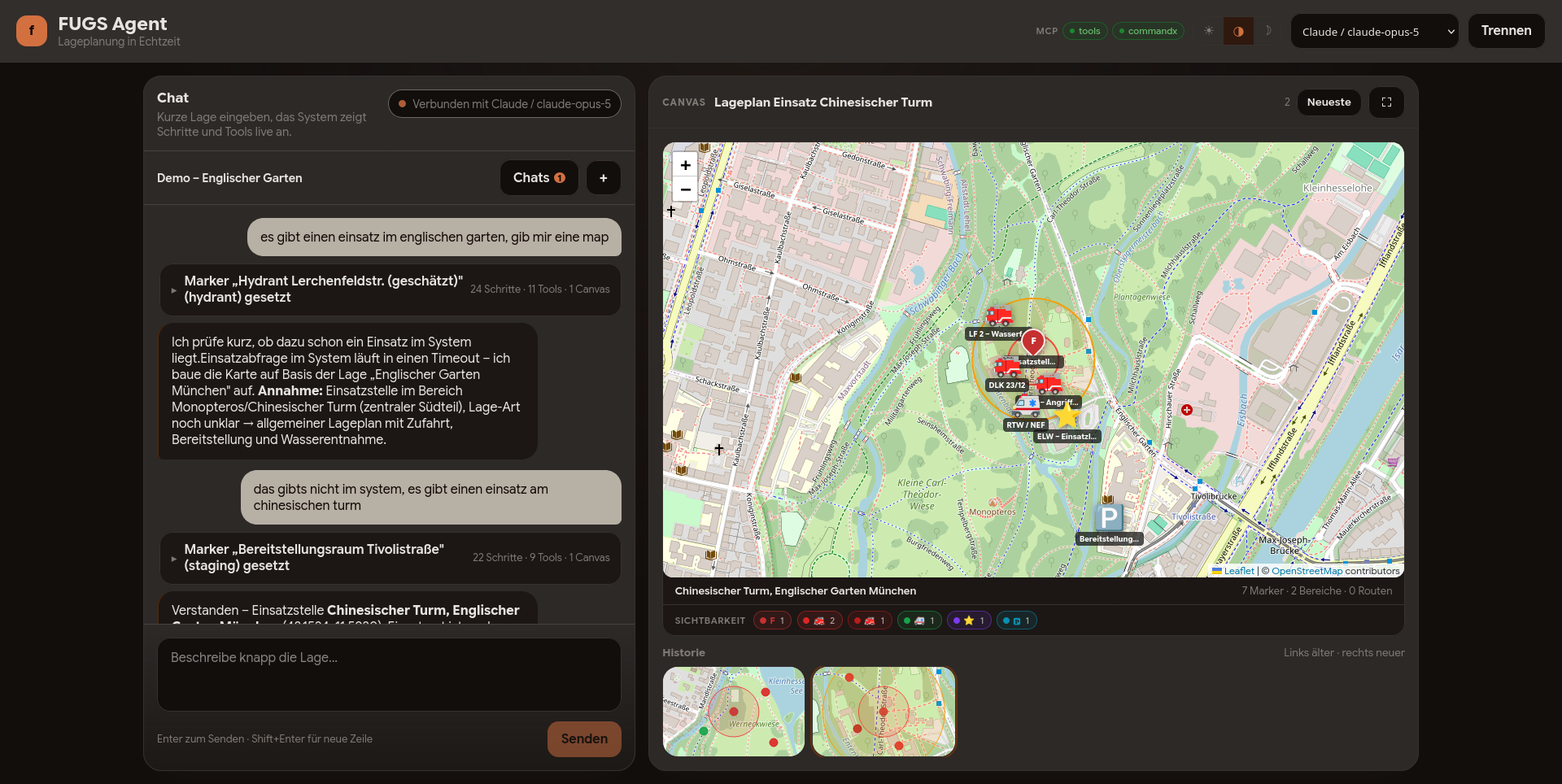The height and width of the screenshot is (784, 1562).
Task: Click the 'Demo – Englischer Garten' chat title
Action: coord(229,178)
